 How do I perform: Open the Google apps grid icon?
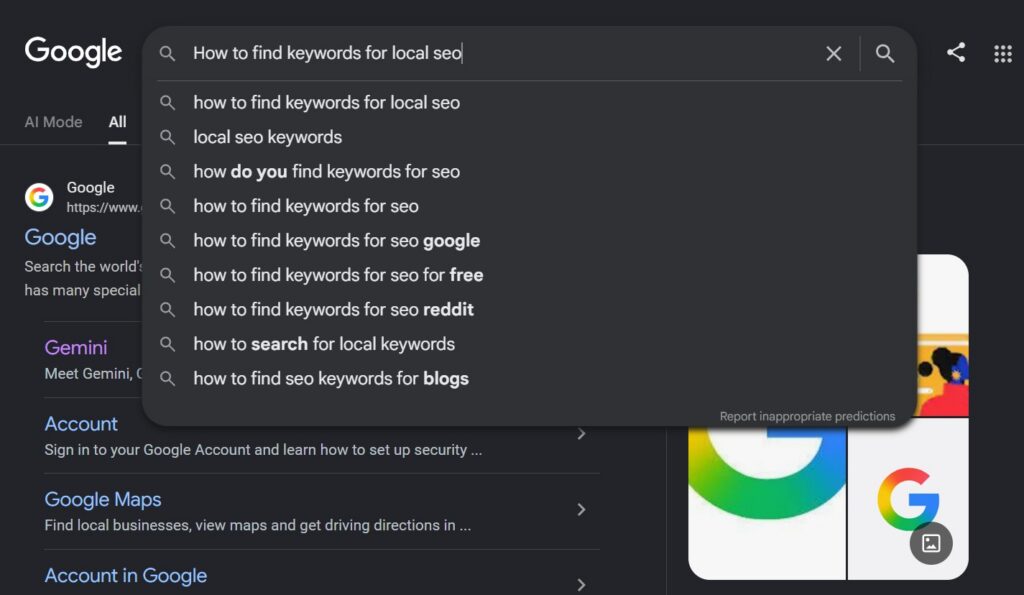[x=1002, y=54]
